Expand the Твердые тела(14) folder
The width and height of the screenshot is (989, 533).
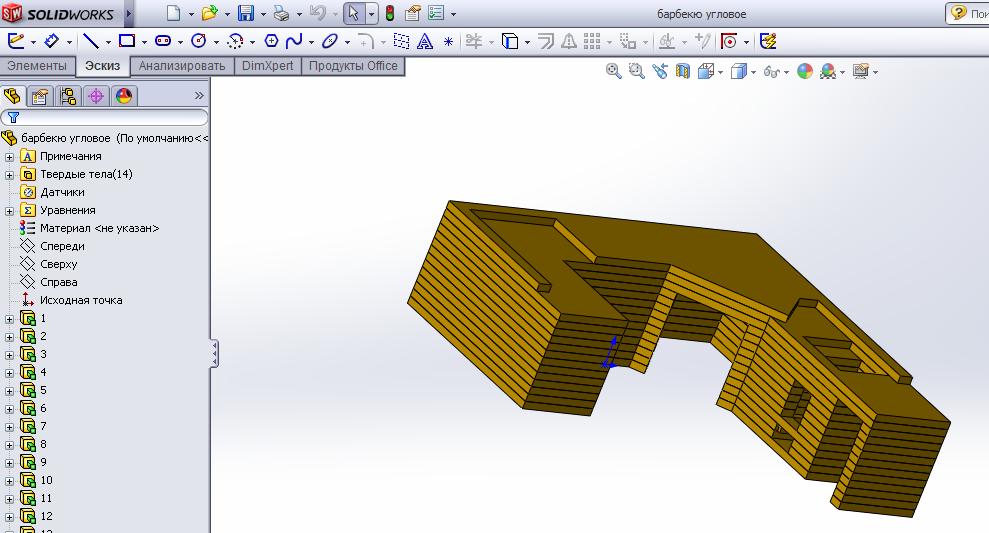tap(10, 174)
